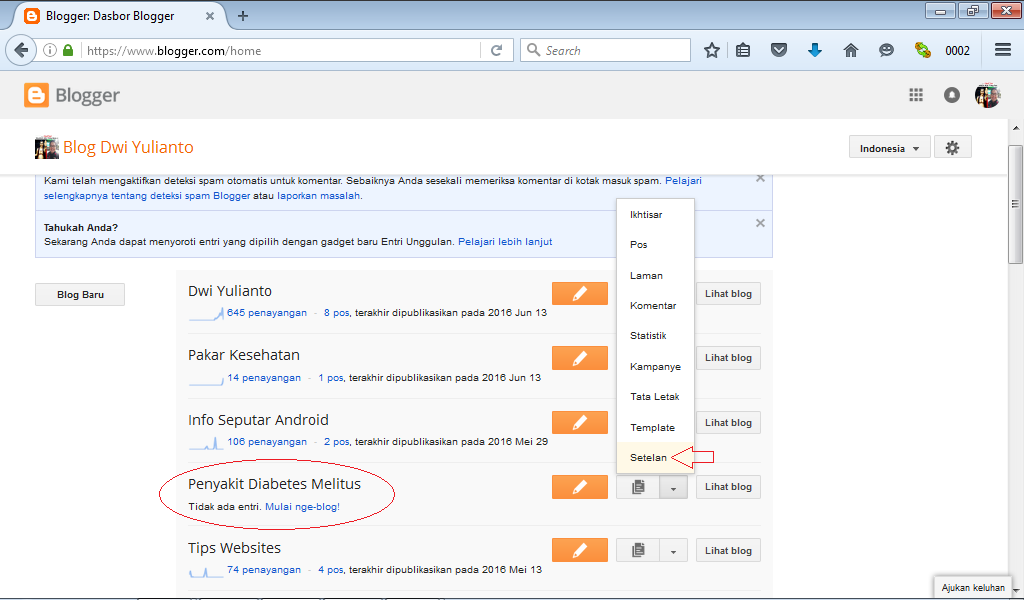Click Lihat blog for Info Seputar Android
The width and height of the screenshot is (1024, 600).
[x=728, y=422]
